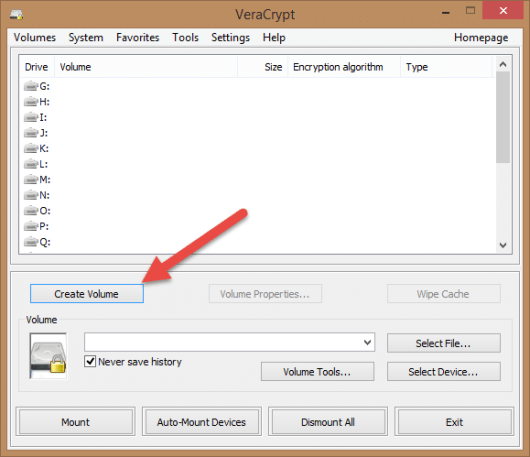The image size is (530, 457).
Task: Select the I: drive icon
Action: tap(31, 117)
